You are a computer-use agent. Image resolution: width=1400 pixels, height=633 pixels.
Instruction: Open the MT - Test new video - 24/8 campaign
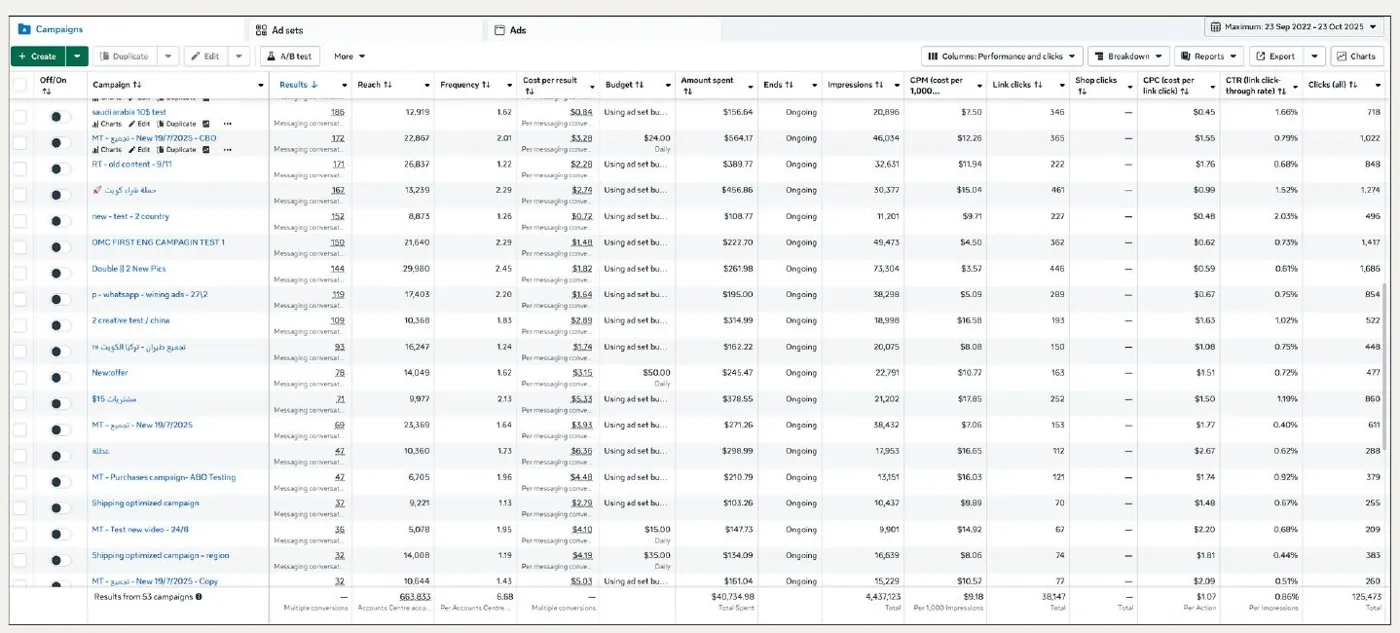pyautogui.click(x=140, y=529)
